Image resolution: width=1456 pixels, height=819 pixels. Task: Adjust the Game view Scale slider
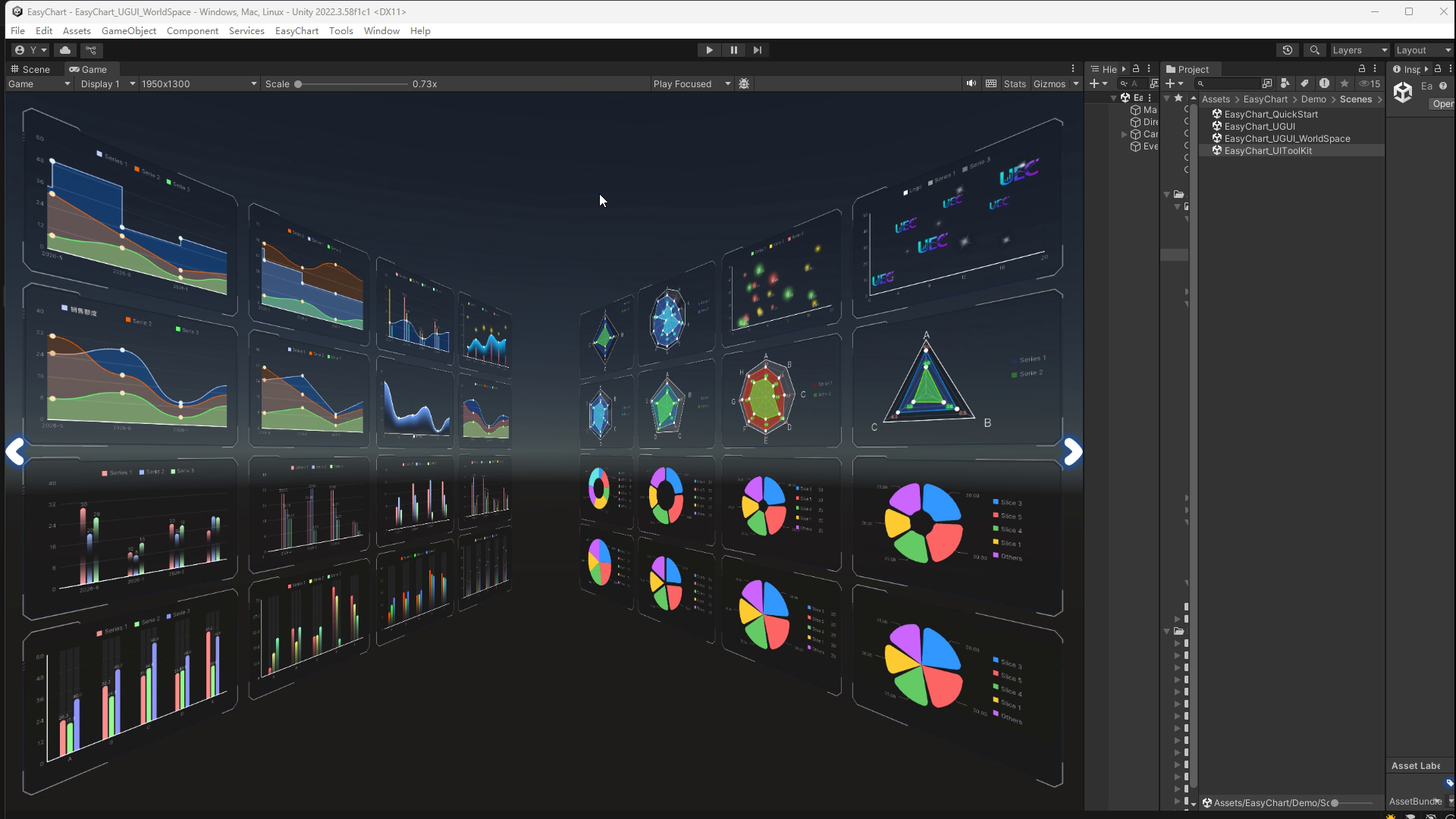point(299,84)
